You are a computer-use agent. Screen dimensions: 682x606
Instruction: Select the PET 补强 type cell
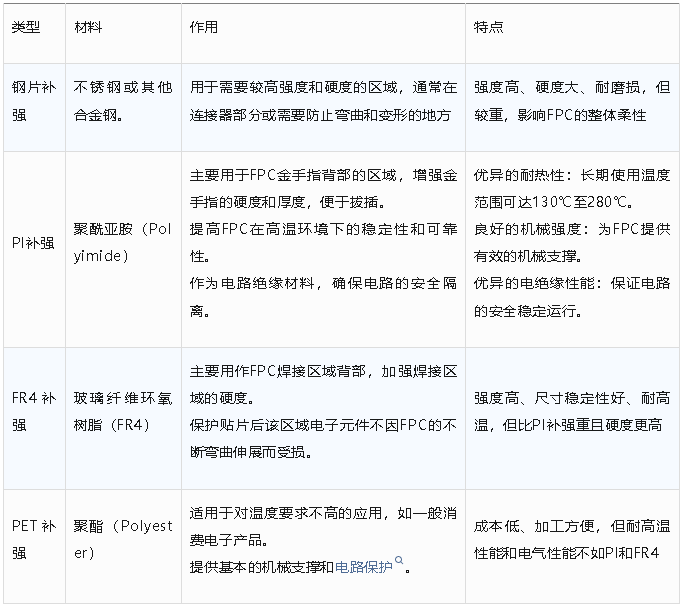click(x=33, y=539)
